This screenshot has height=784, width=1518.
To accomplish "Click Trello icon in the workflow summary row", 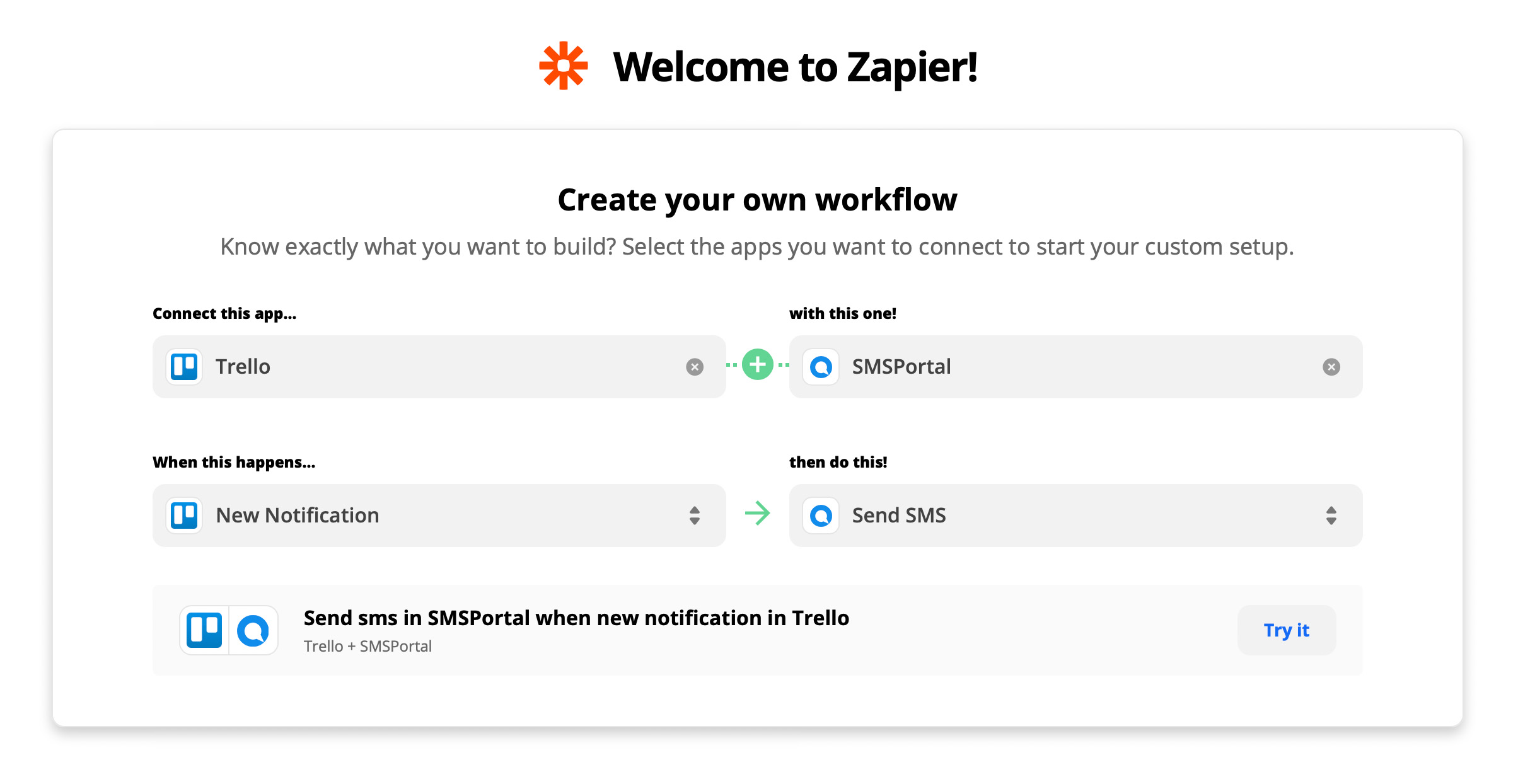I will tap(204, 630).
